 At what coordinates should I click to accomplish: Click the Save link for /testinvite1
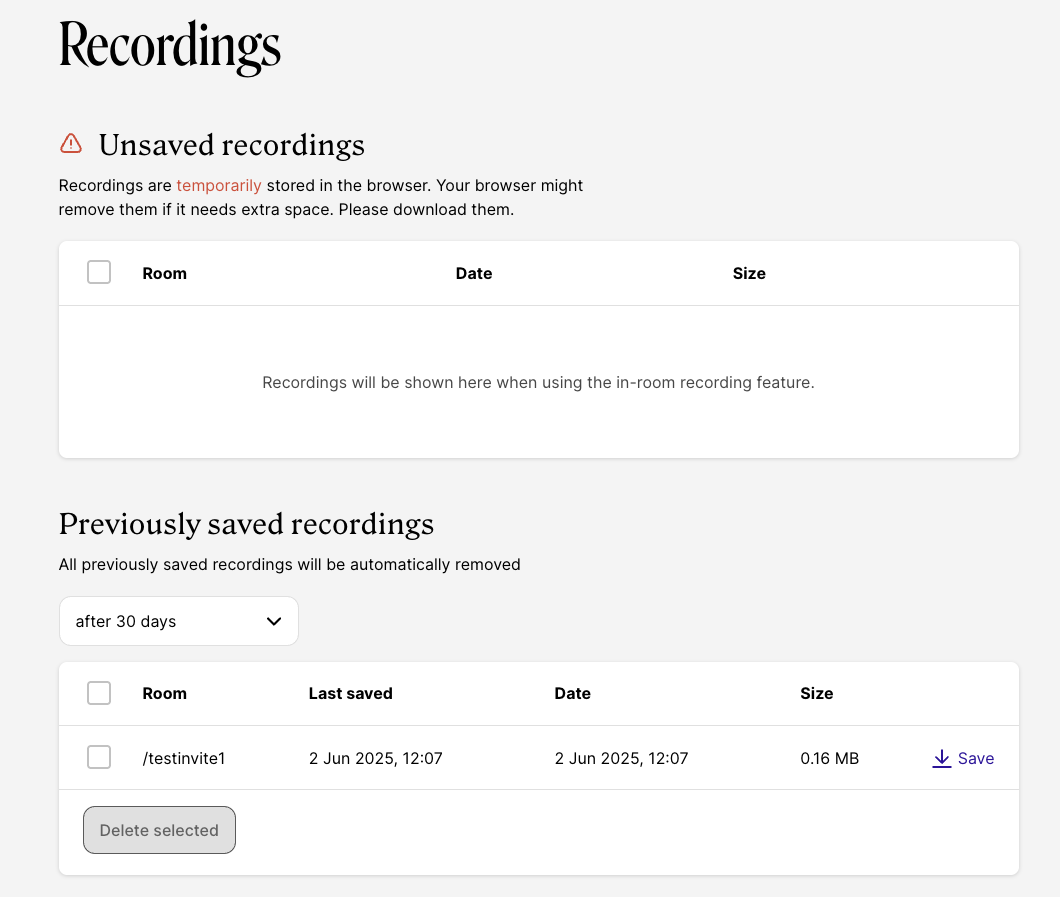click(x=975, y=758)
